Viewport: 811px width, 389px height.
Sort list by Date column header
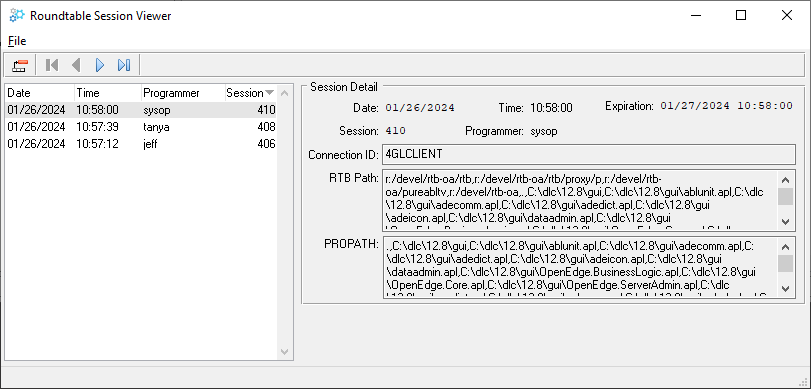[40, 93]
